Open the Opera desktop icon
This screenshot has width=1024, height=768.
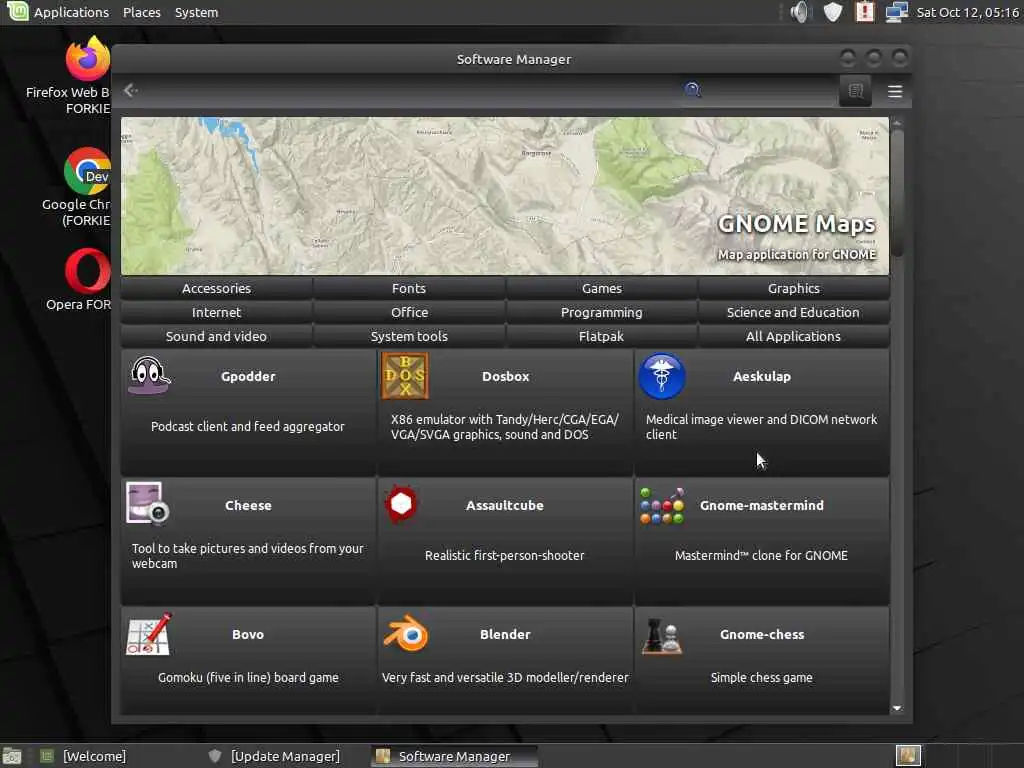point(88,270)
